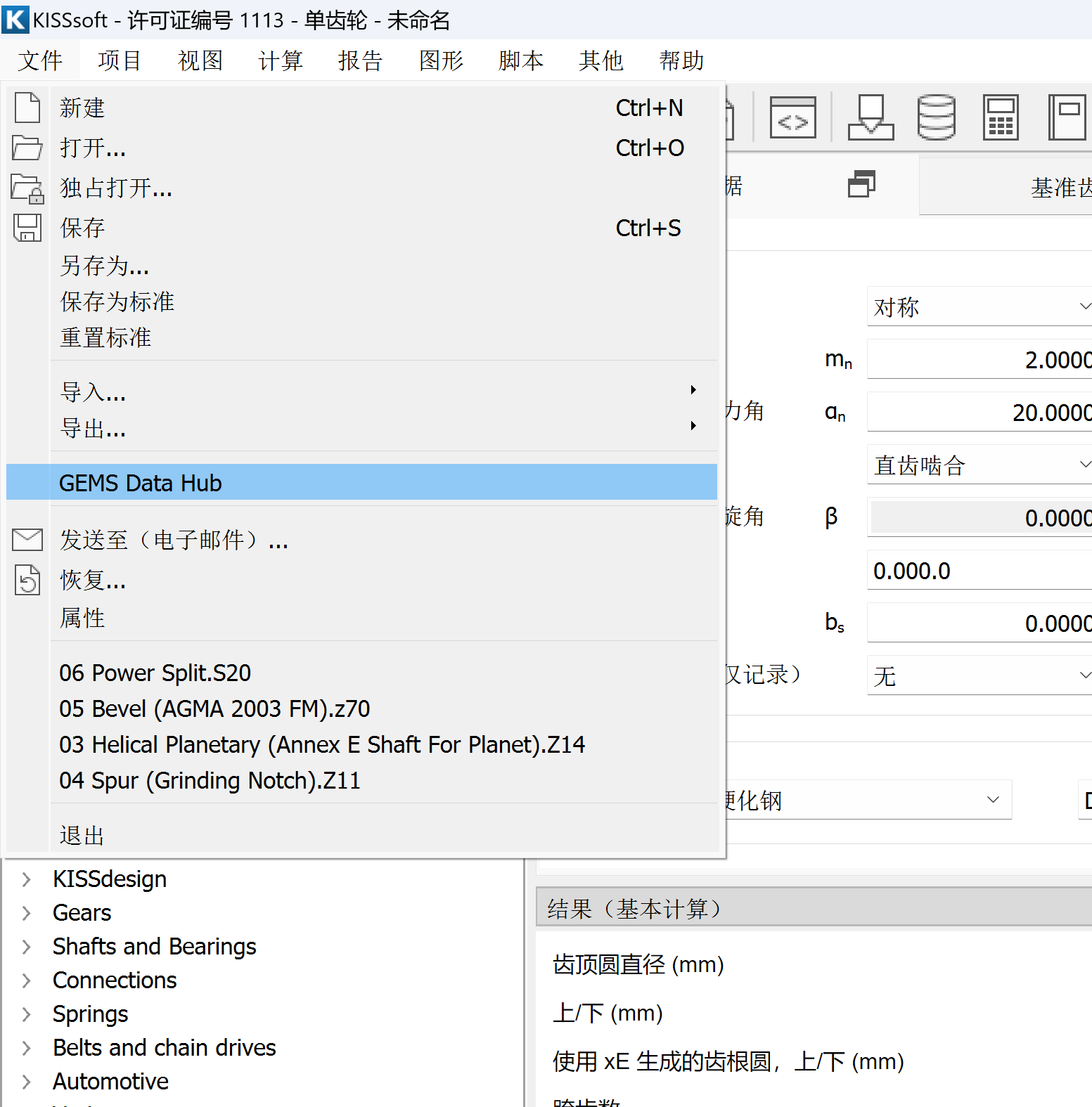
Task: Open the 直齿啮合 dropdown
Action: pos(979,464)
